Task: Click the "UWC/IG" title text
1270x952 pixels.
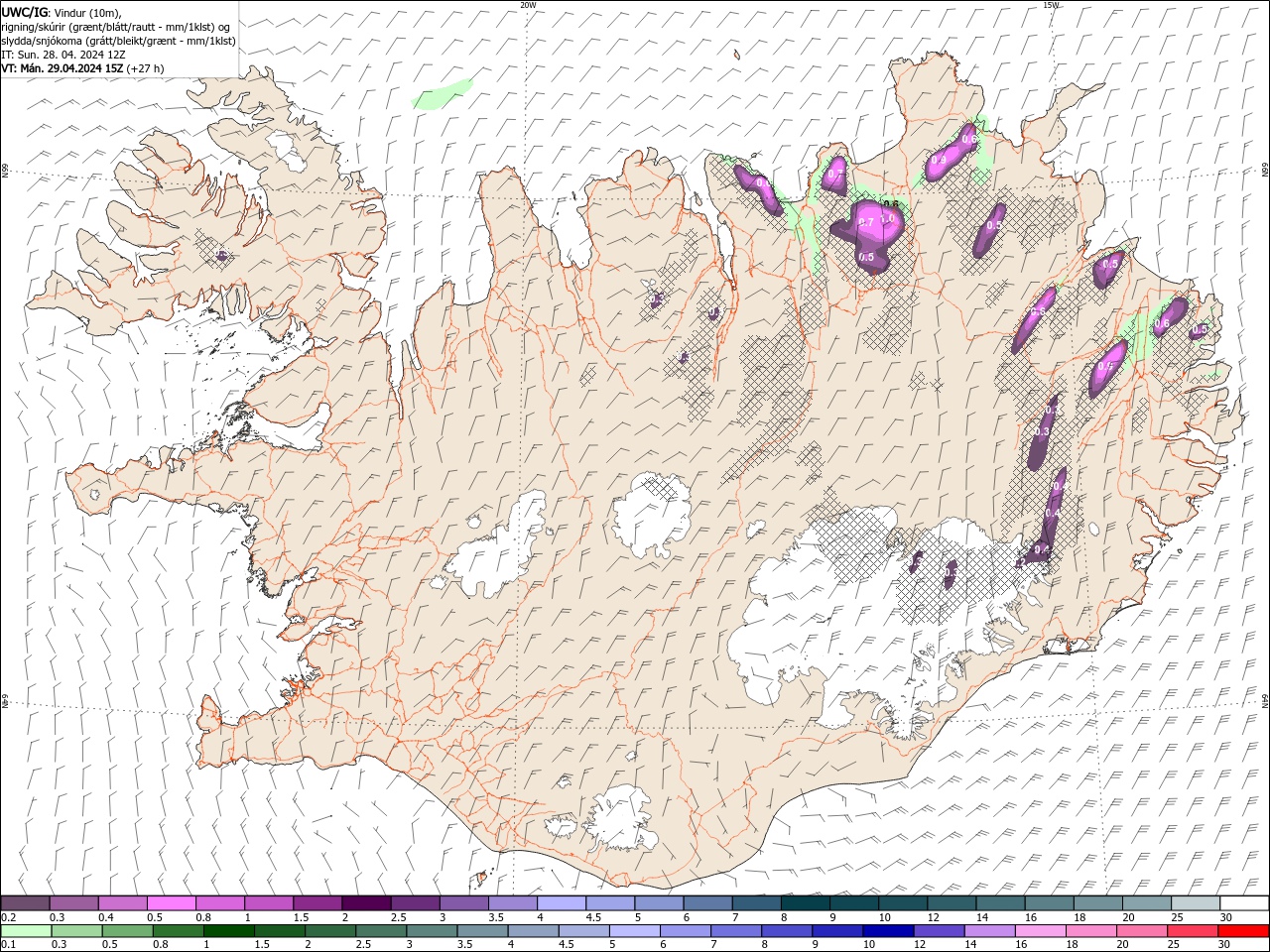Action: [x=23, y=12]
